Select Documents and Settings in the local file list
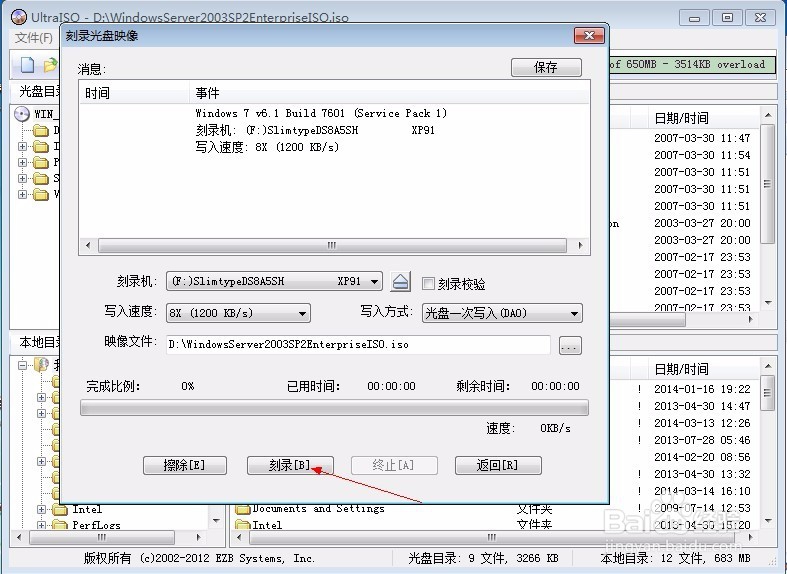Viewport: 787px width, 574px height. click(318, 508)
